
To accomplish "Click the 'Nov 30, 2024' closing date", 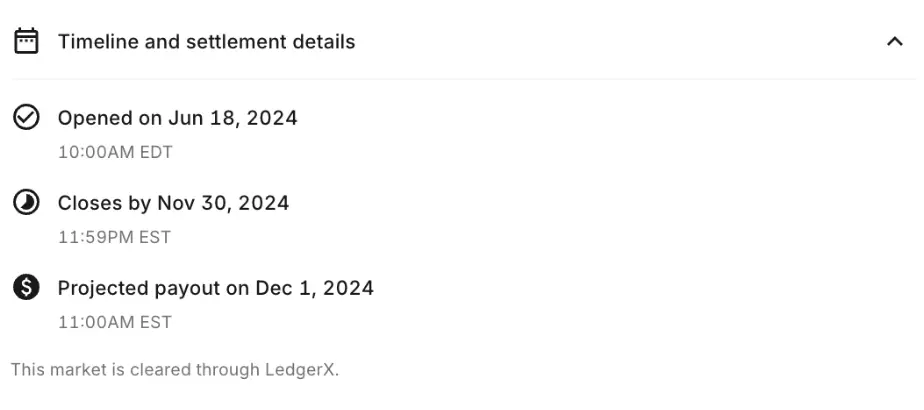I will point(223,203).
